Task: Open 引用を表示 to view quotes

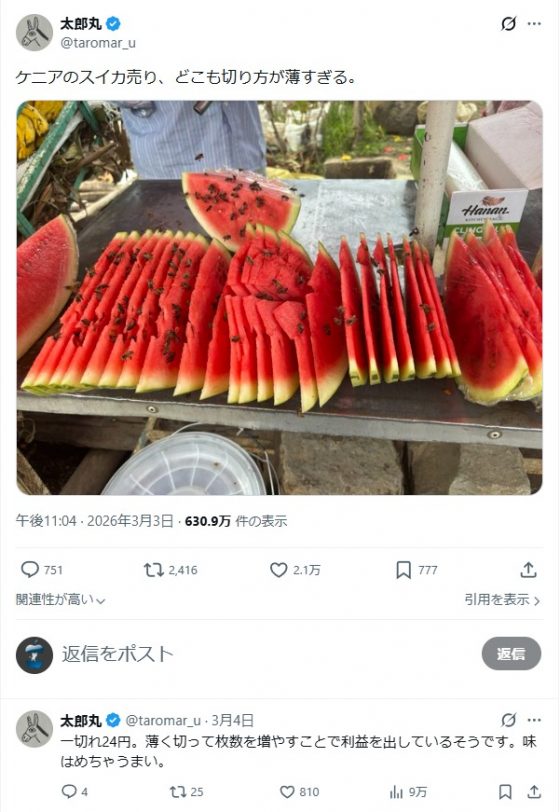Action: [x=502, y=600]
